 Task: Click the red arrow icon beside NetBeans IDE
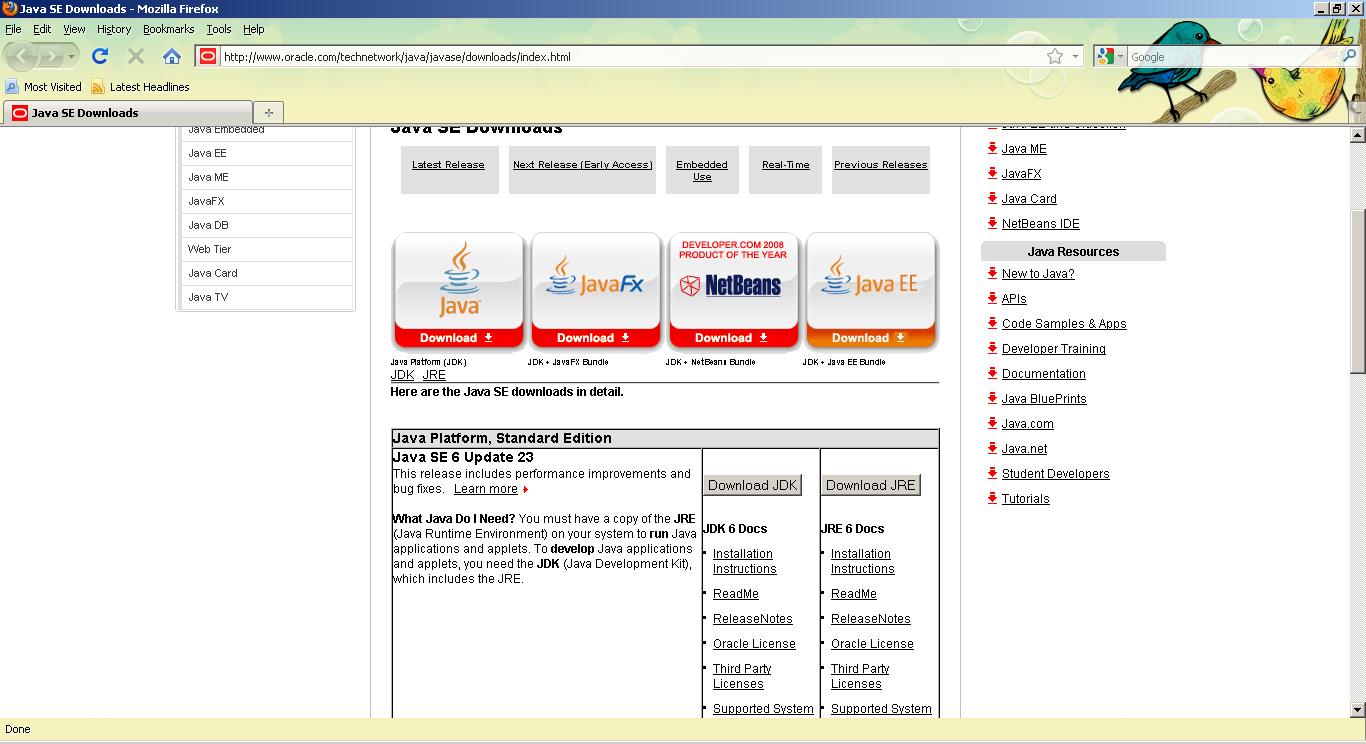tap(992, 223)
